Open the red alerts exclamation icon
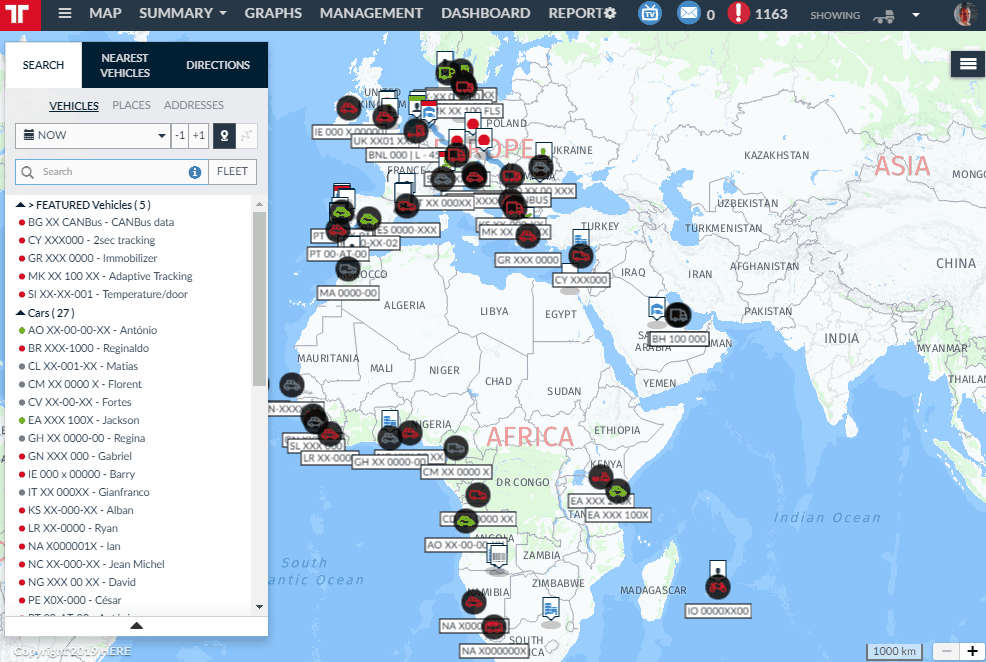The width and height of the screenshot is (986, 662). 738,14
